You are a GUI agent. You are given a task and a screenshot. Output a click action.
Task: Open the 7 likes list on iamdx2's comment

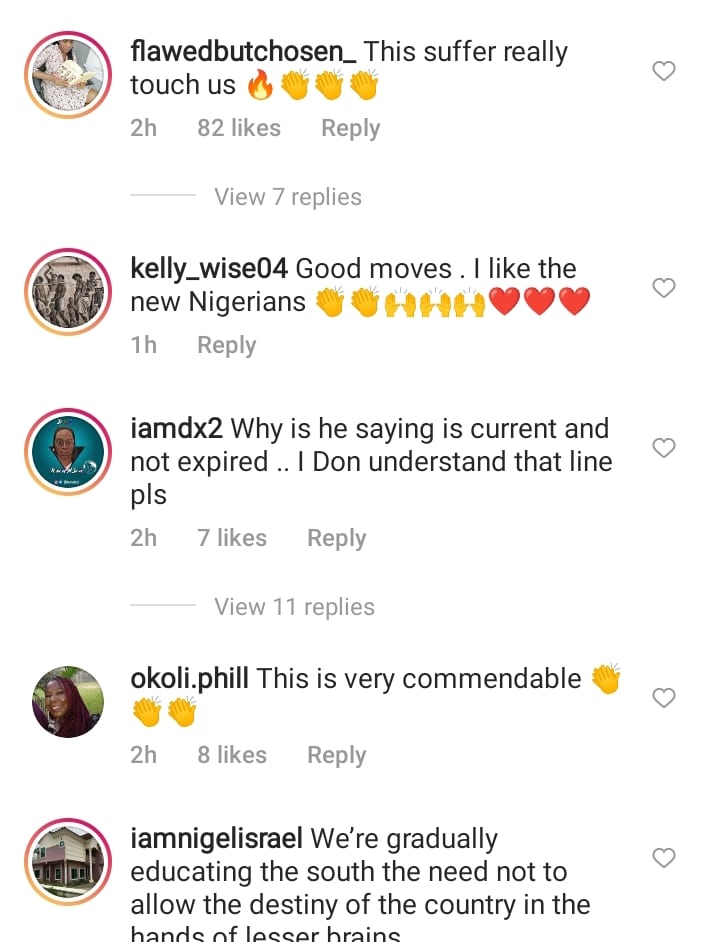pyautogui.click(x=232, y=538)
